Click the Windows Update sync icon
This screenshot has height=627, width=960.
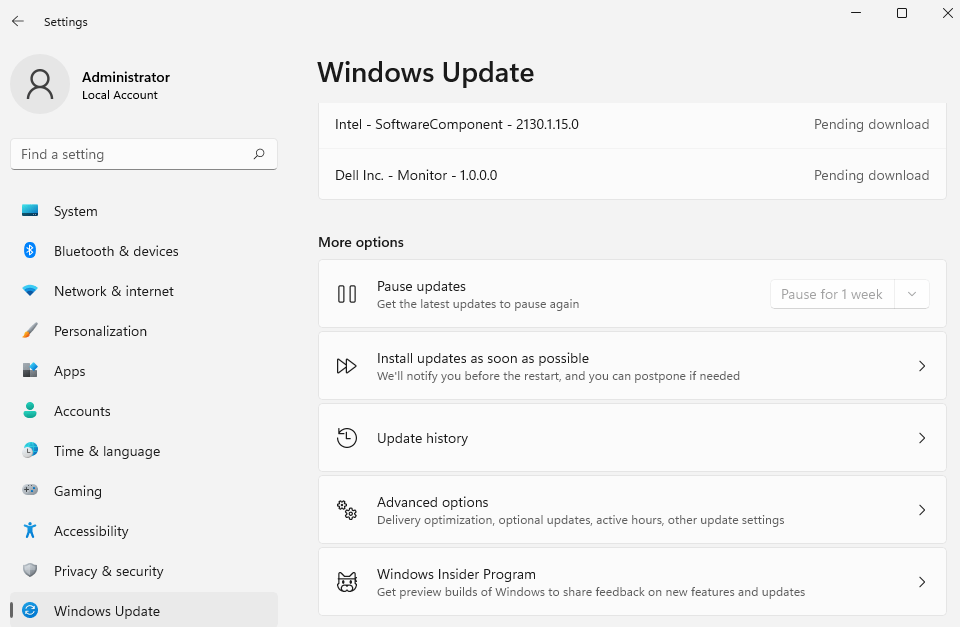click(30, 610)
